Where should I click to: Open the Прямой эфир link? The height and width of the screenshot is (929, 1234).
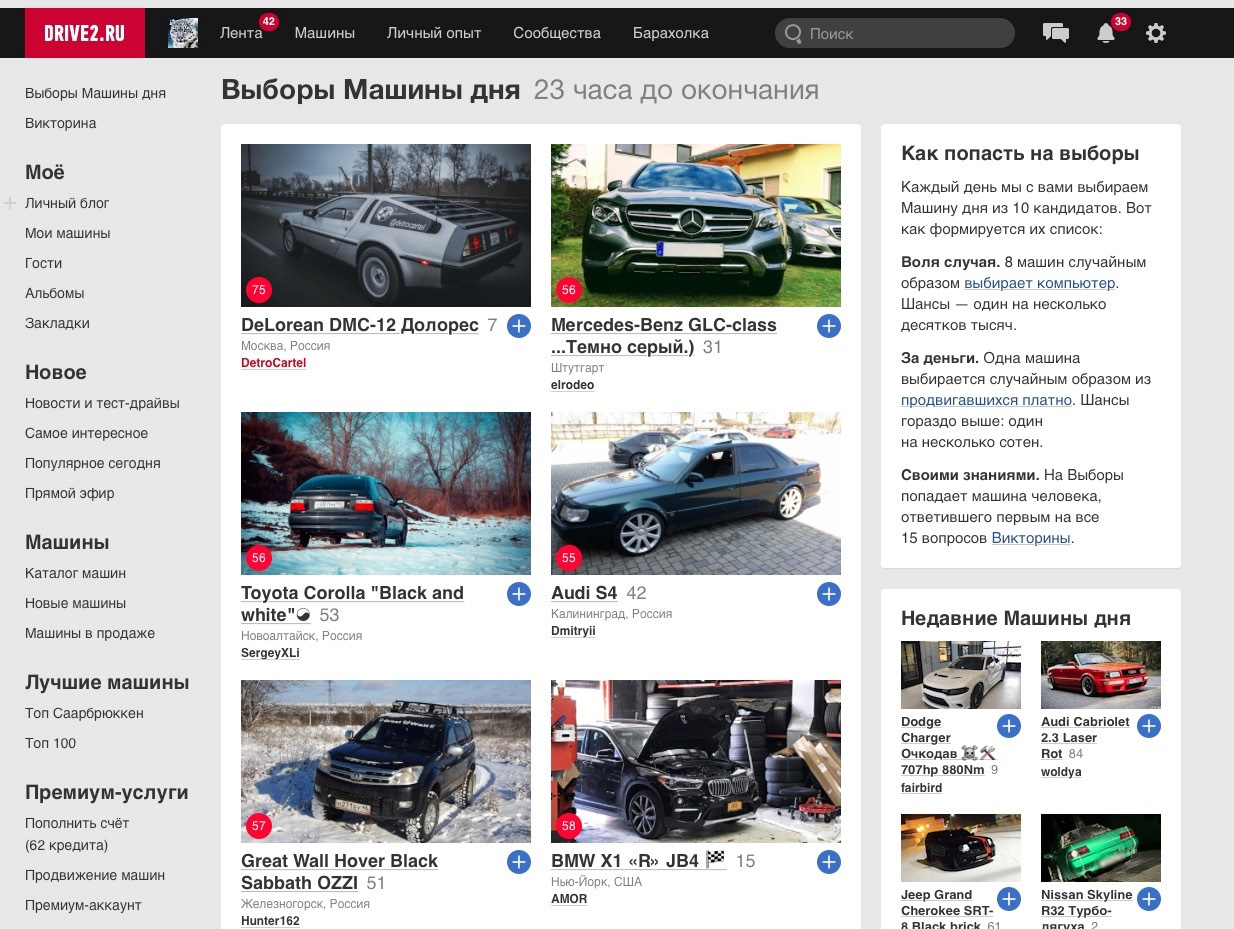(x=70, y=493)
